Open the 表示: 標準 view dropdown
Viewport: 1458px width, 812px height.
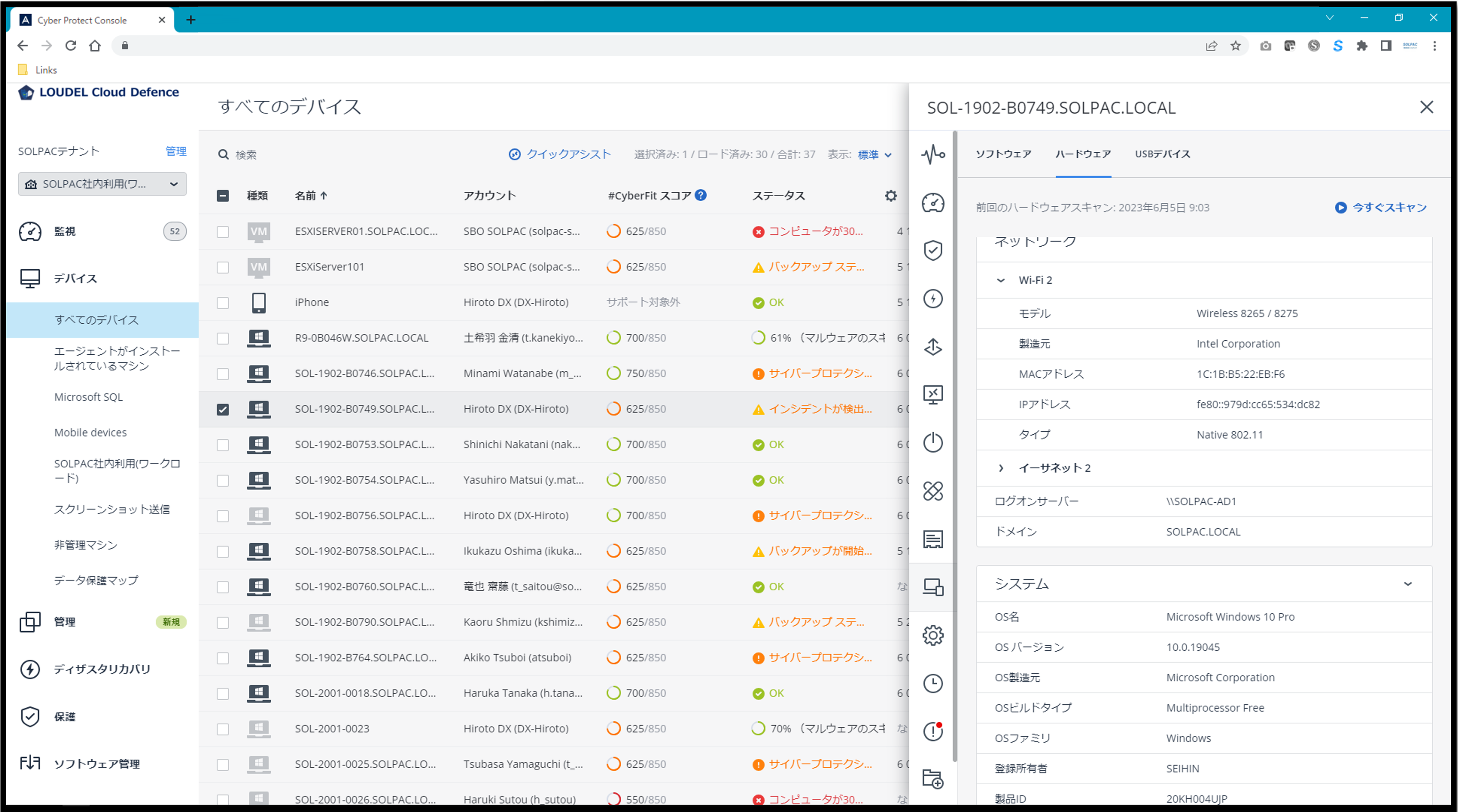click(875, 155)
